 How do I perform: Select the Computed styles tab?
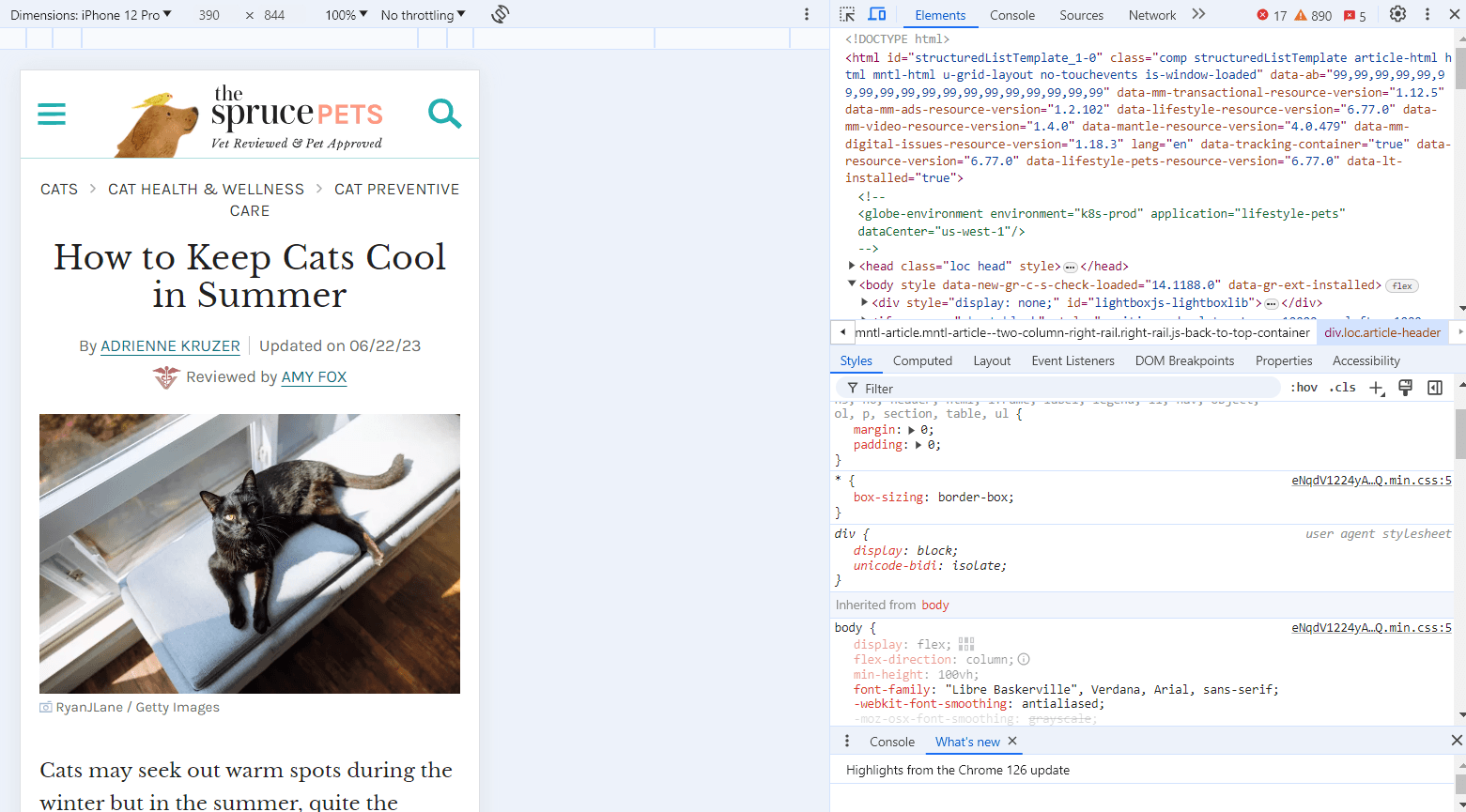(922, 360)
